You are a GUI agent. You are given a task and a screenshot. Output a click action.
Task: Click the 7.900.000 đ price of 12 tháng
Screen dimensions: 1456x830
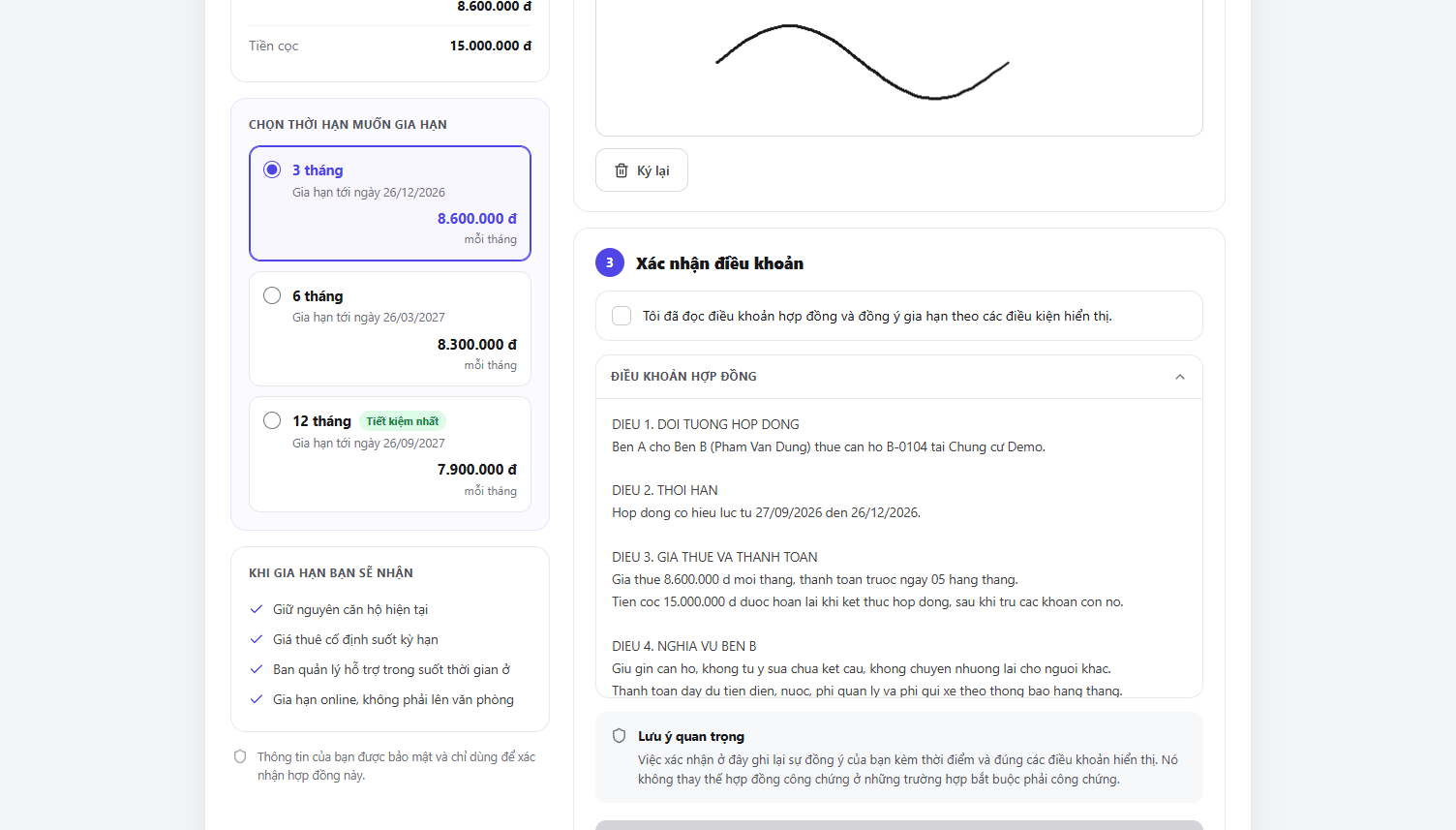coord(476,470)
